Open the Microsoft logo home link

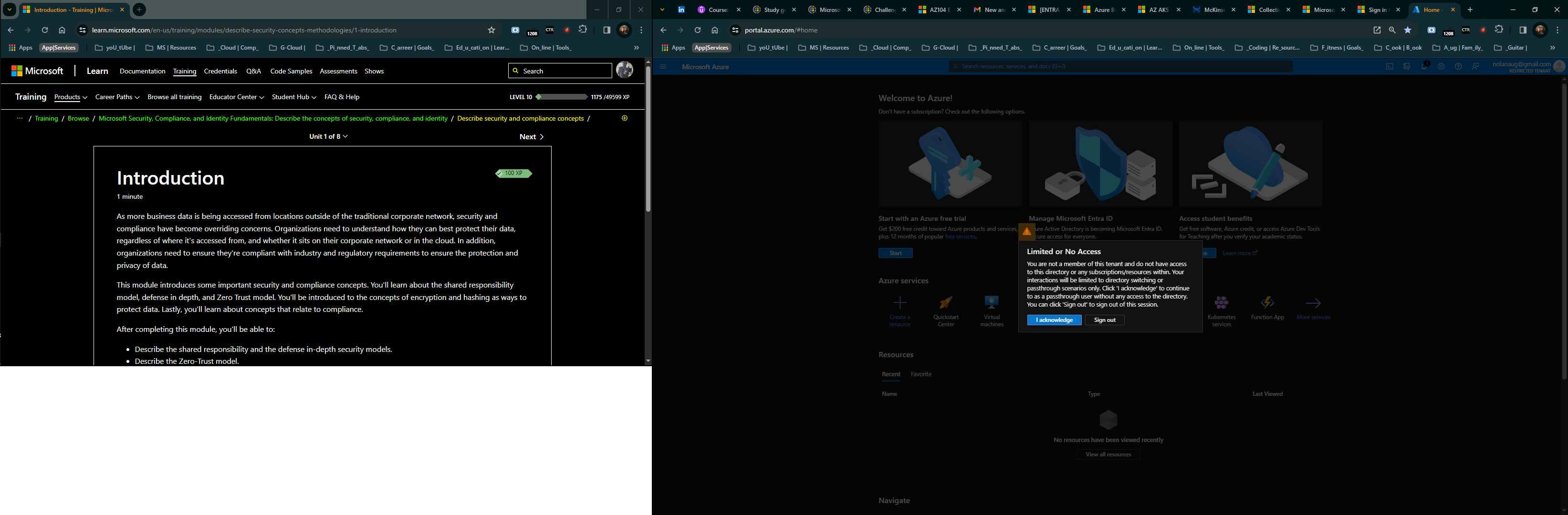pyautogui.click(x=37, y=71)
